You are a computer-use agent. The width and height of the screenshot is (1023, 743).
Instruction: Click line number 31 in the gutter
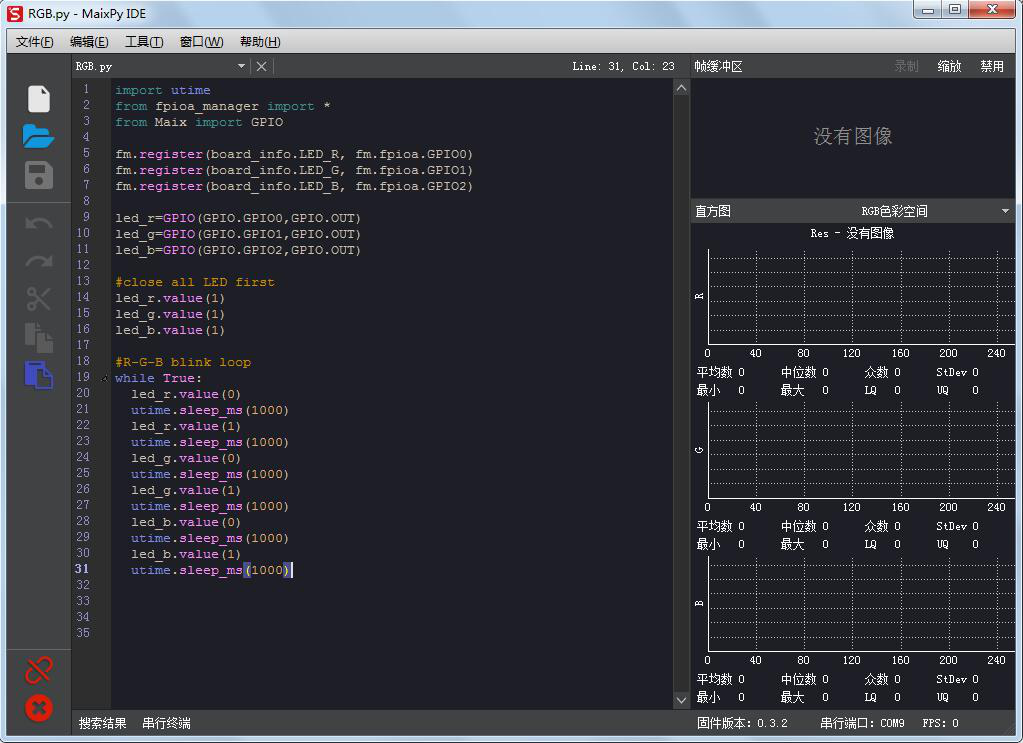tap(82, 569)
